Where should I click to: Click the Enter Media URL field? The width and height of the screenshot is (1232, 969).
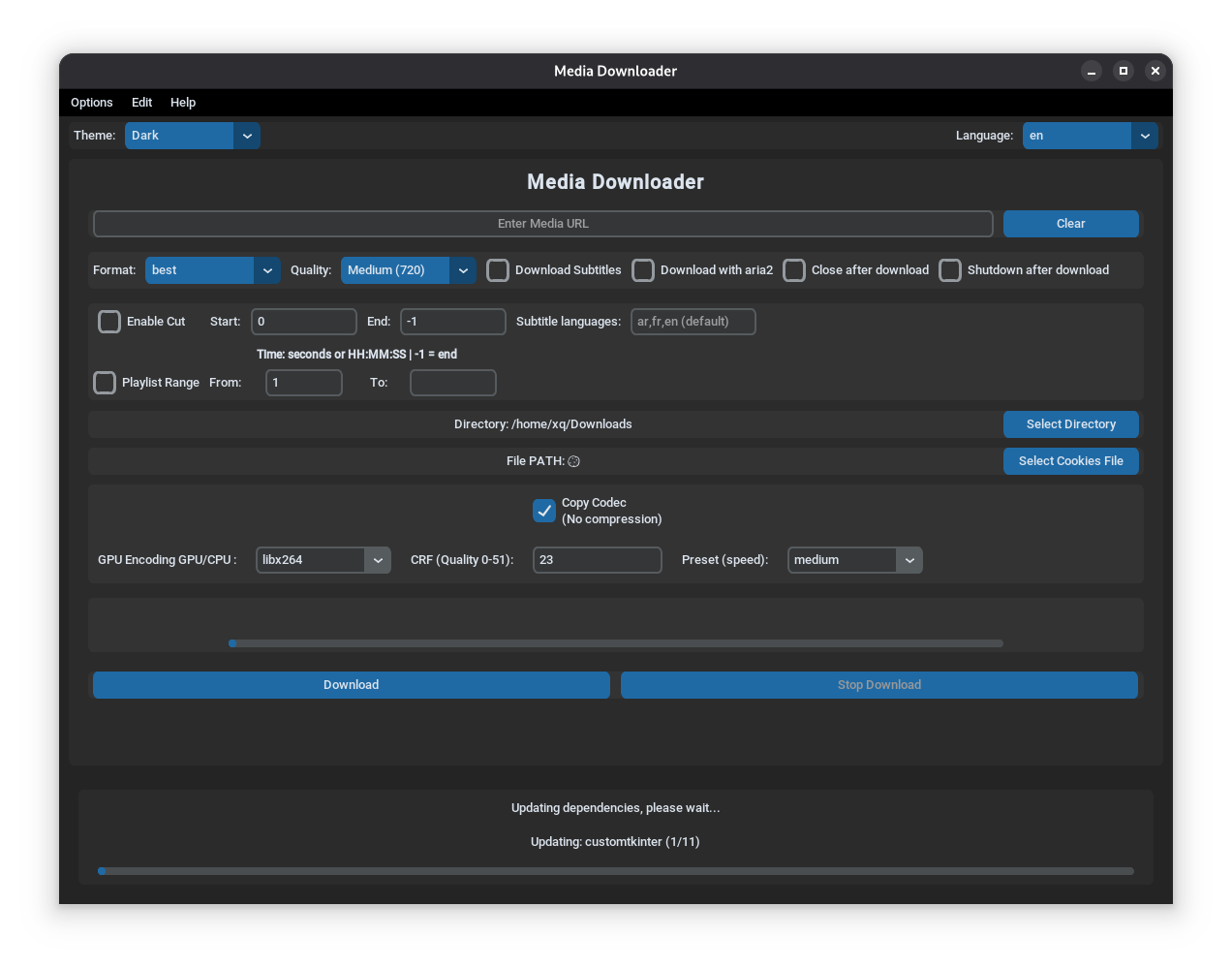pos(543,224)
